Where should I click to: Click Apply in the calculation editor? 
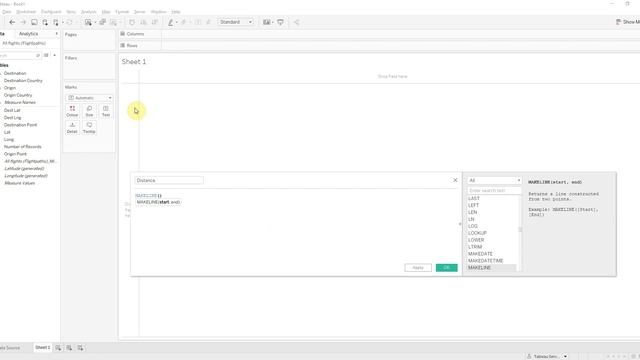pyautogui.click(x=418, y=268)
